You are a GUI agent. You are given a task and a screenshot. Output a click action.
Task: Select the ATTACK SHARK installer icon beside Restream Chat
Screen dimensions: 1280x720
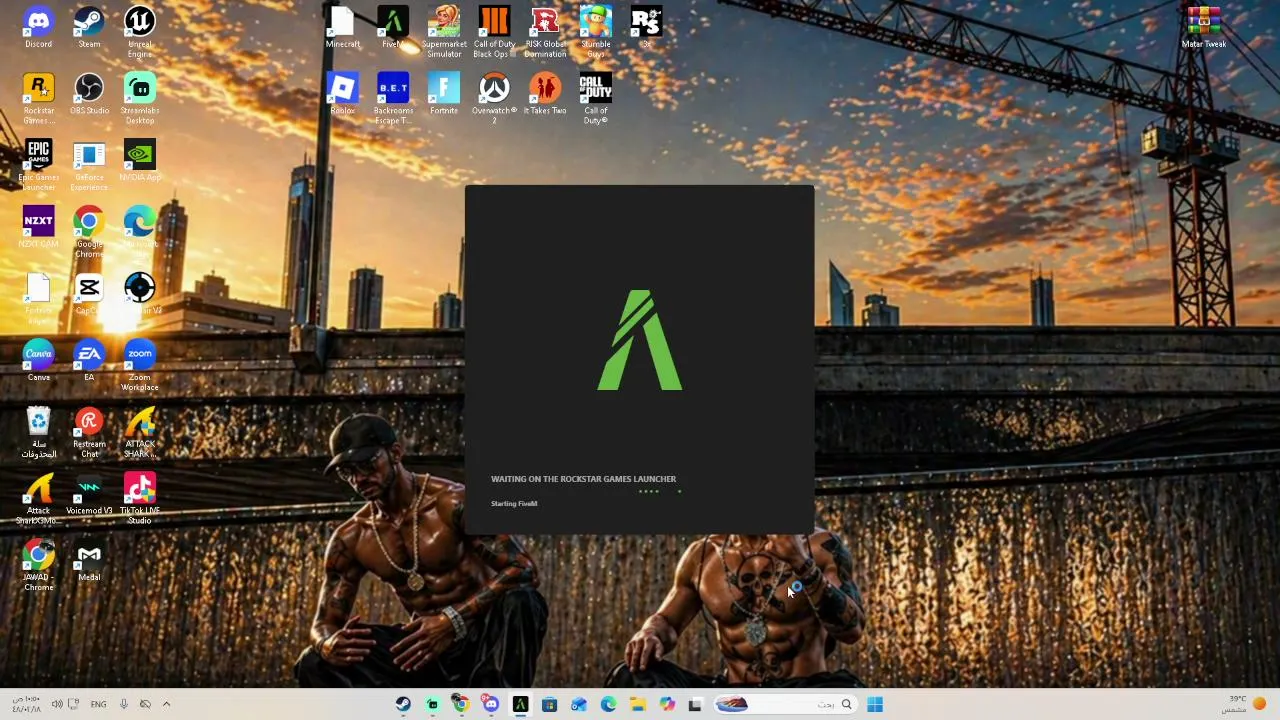[x=140, y=432]
